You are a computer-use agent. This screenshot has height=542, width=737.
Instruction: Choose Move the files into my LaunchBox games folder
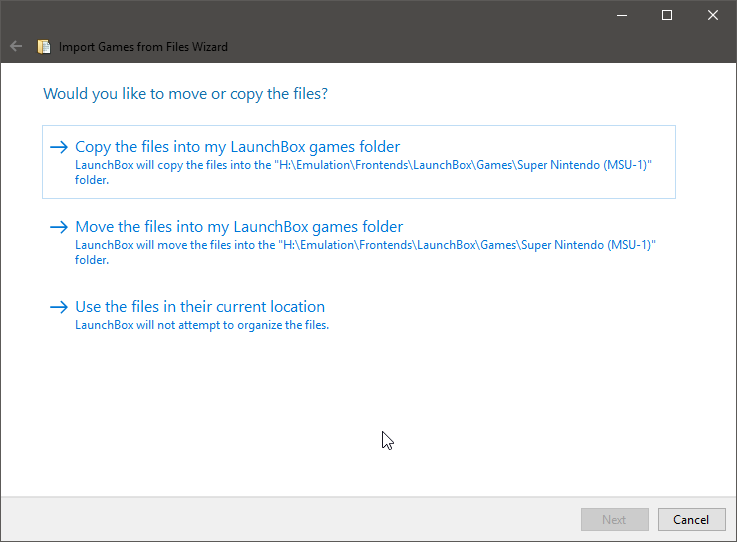pyautogui.click(x=359, y=242)
